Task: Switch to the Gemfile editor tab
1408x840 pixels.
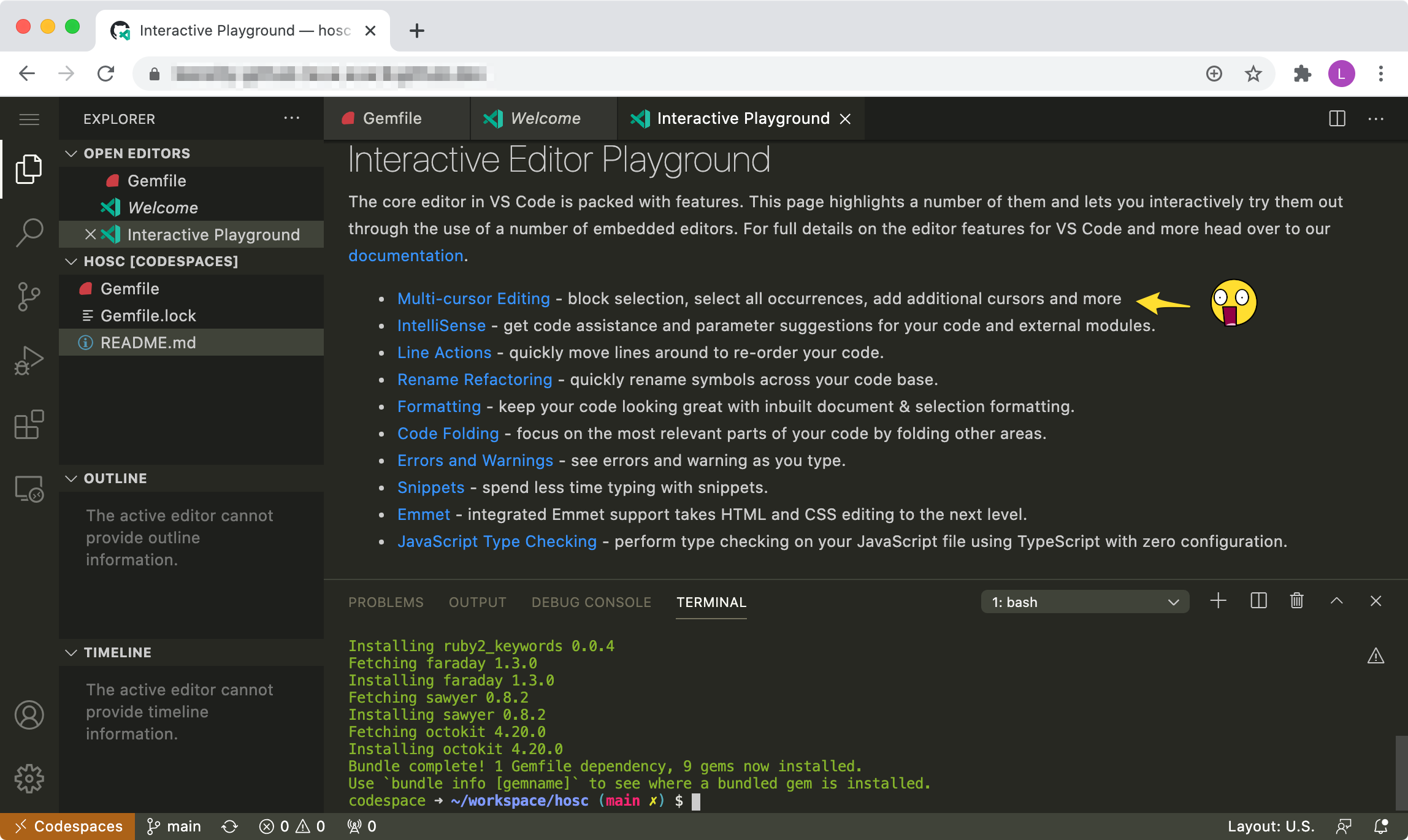Action: (391, 118)
